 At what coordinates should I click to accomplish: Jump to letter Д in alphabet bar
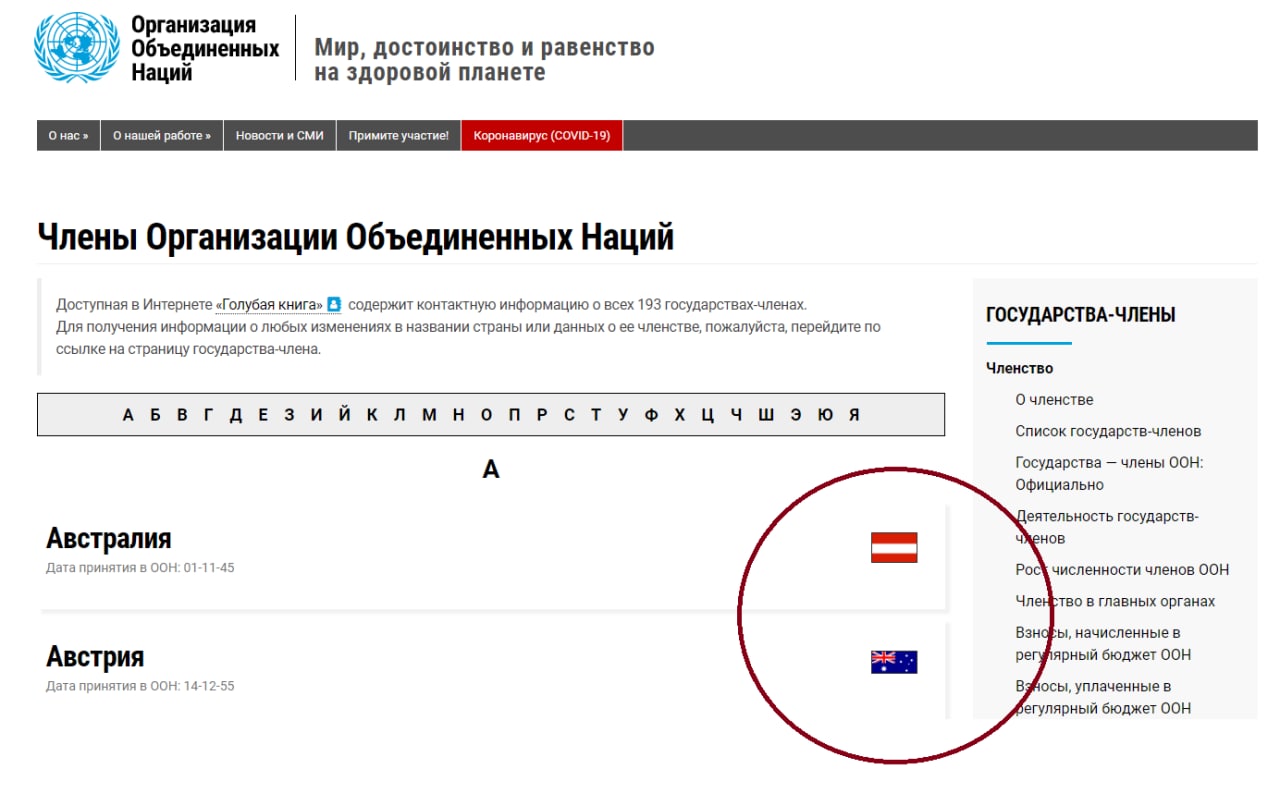(x=236, y=415)
